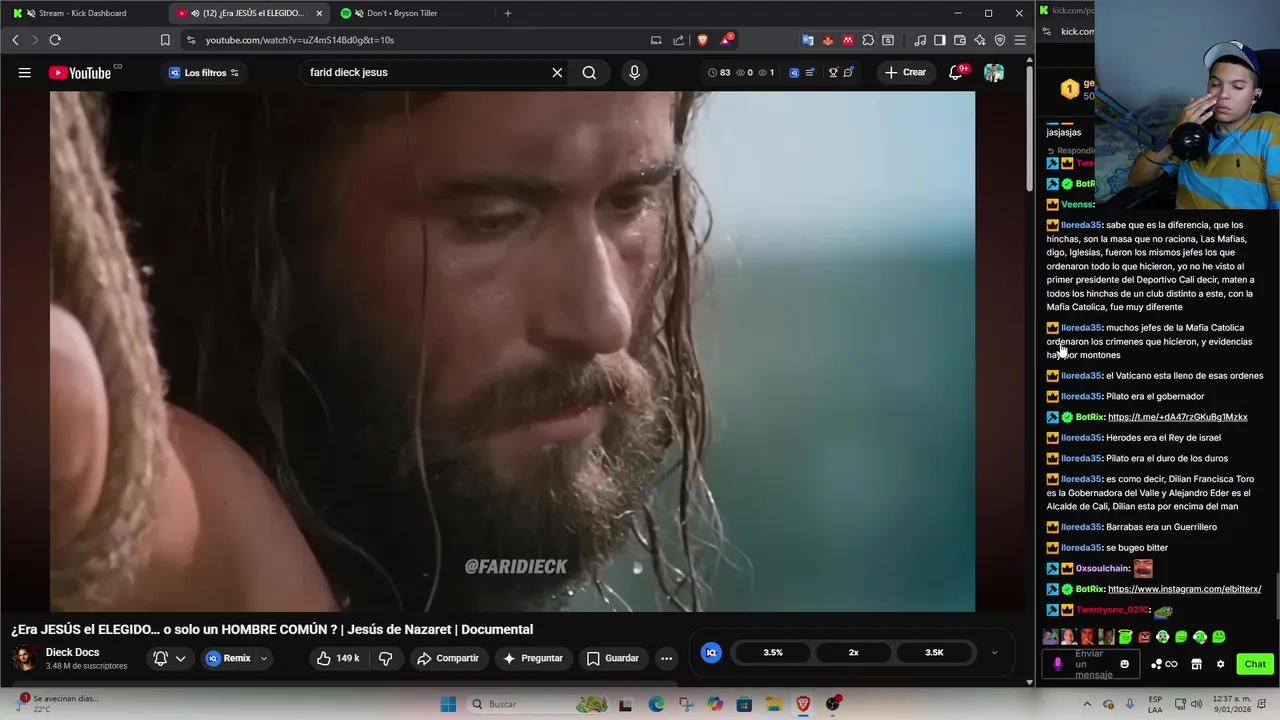Click the Remix button
1280x720 pixels.
pyautogui.click(x=229, y=658)
